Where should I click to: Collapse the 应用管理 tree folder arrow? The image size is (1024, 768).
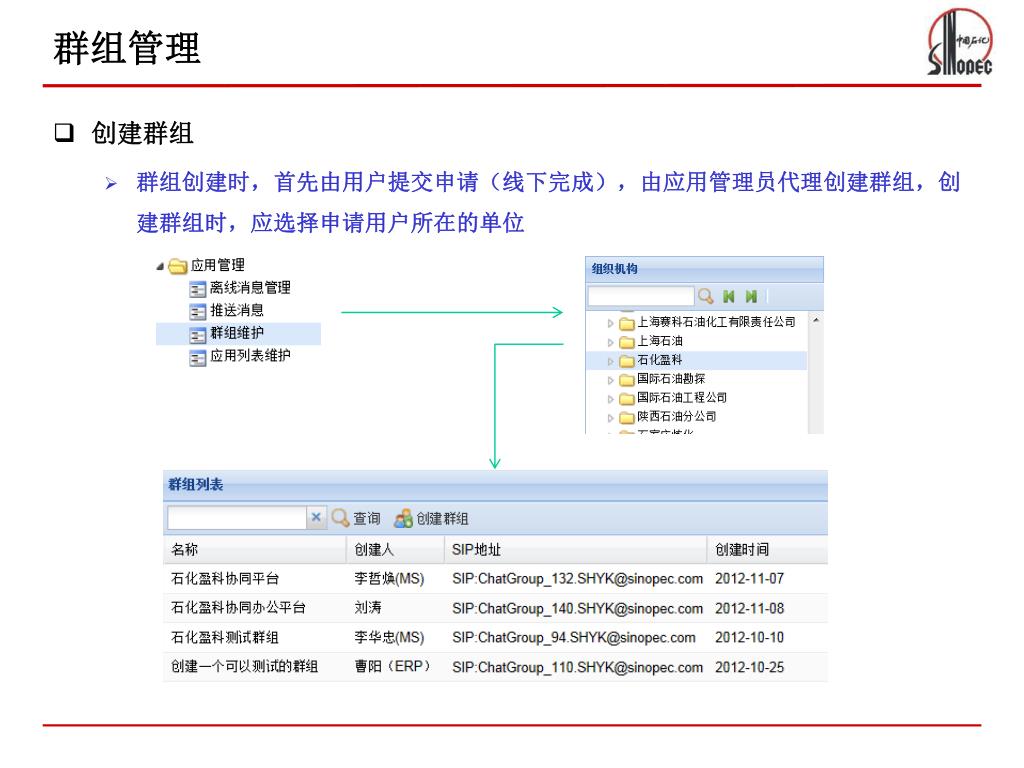pos(160,266)
